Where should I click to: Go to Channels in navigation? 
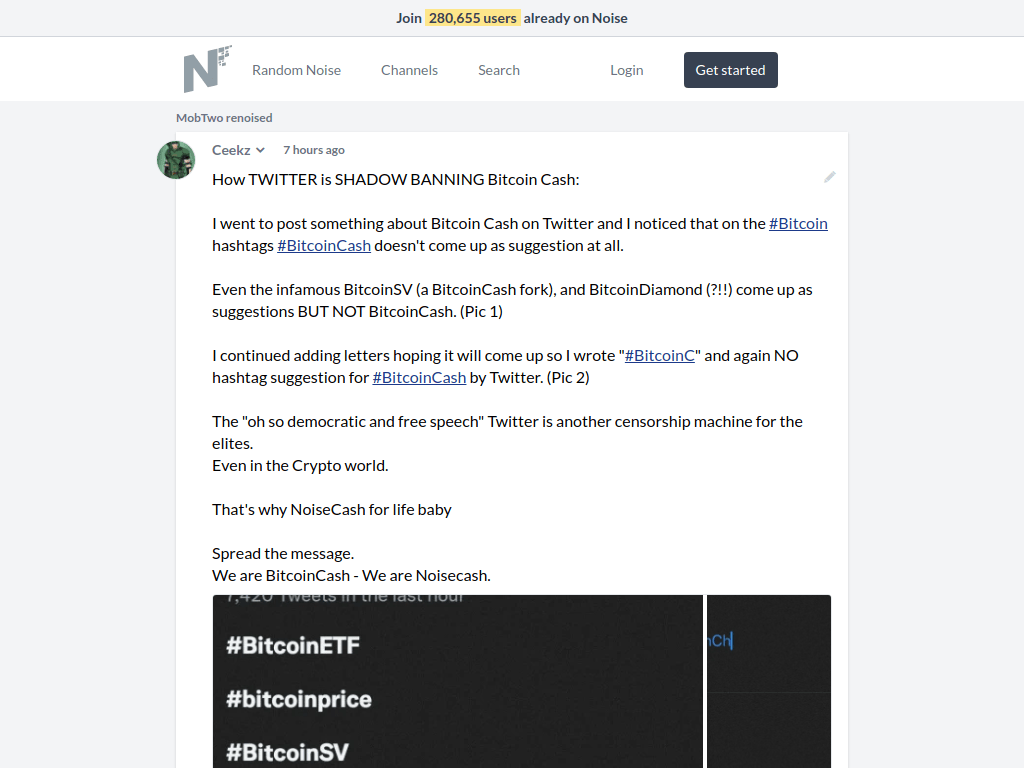(409, 70)
